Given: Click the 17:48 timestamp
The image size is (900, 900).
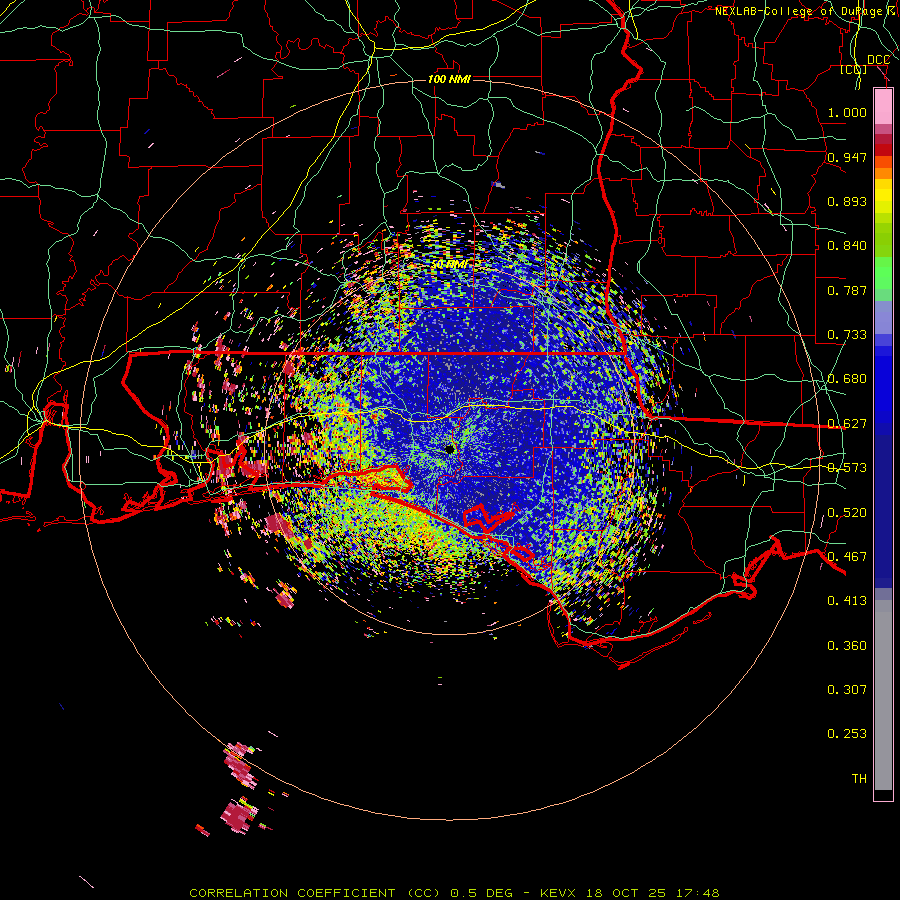Looking at the screenshot, I should [695, 893].
